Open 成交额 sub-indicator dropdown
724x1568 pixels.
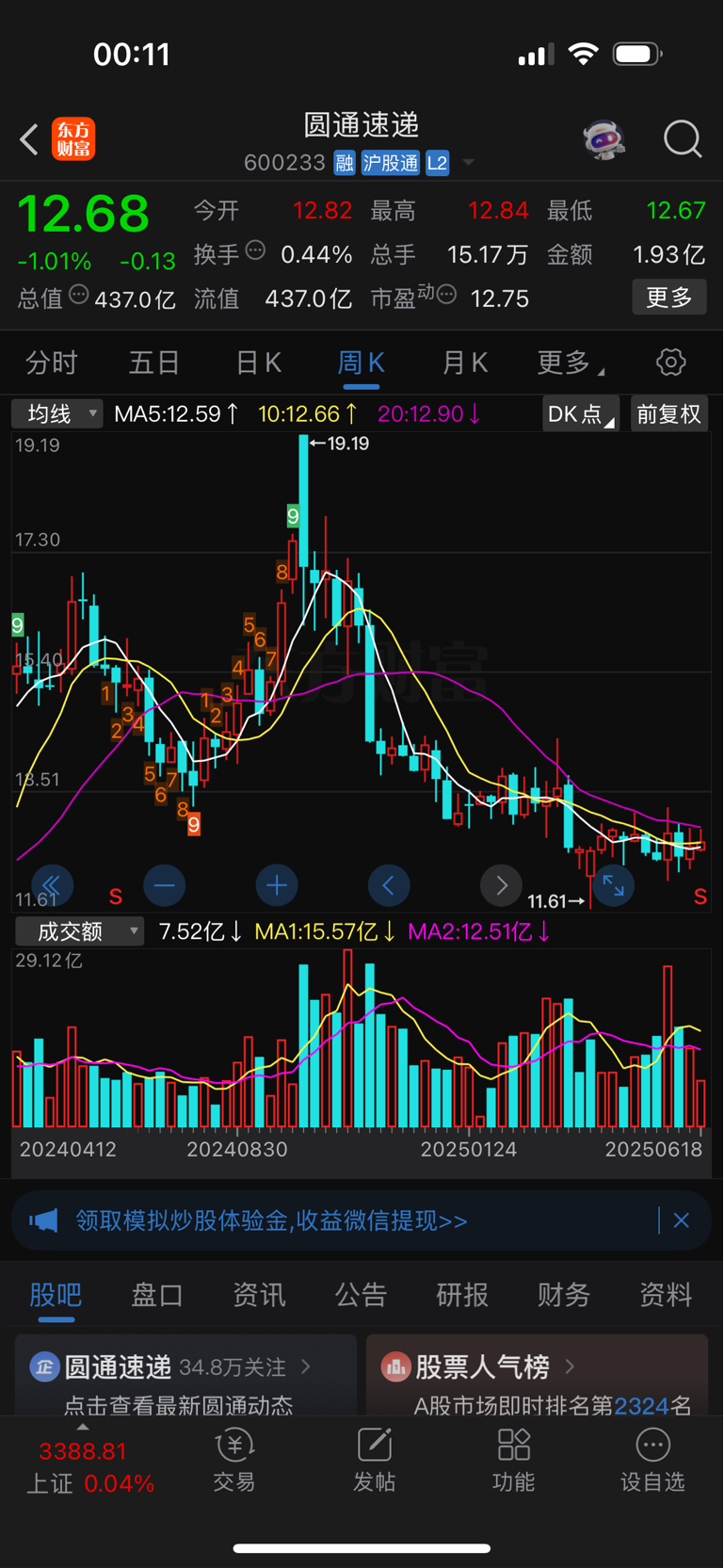coord(79,931)
